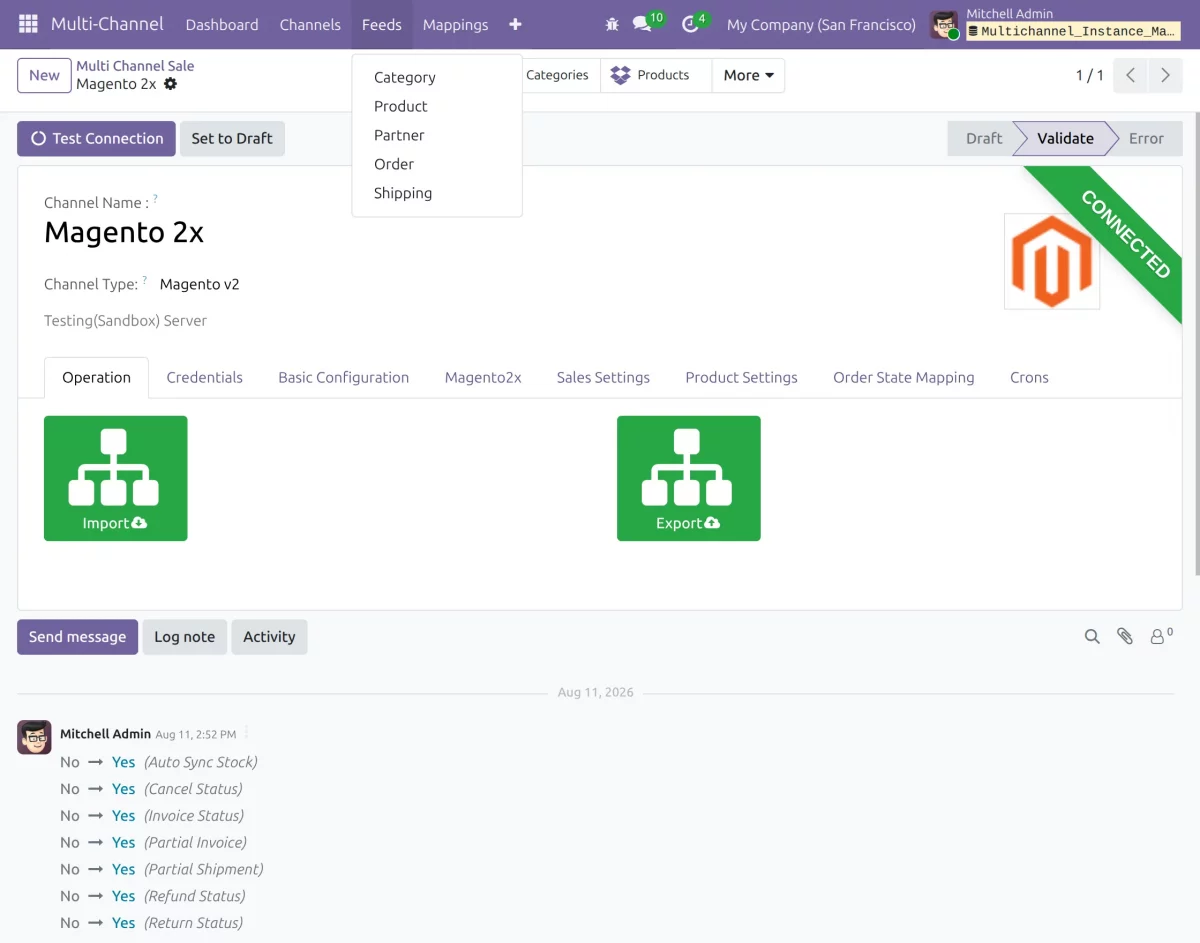Select Shipping in Feeds dropdown
The height and width of the screenshot is (943, 1200).
coord(437,193)
